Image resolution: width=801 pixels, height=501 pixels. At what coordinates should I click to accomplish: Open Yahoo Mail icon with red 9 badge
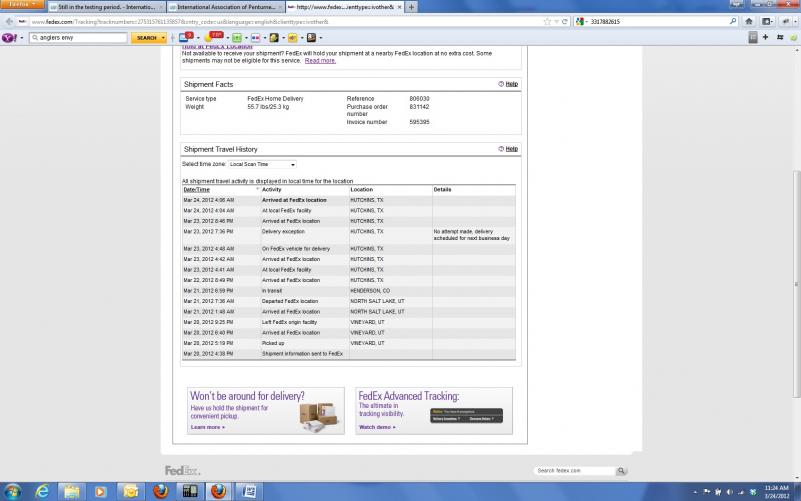coord(186,37)
